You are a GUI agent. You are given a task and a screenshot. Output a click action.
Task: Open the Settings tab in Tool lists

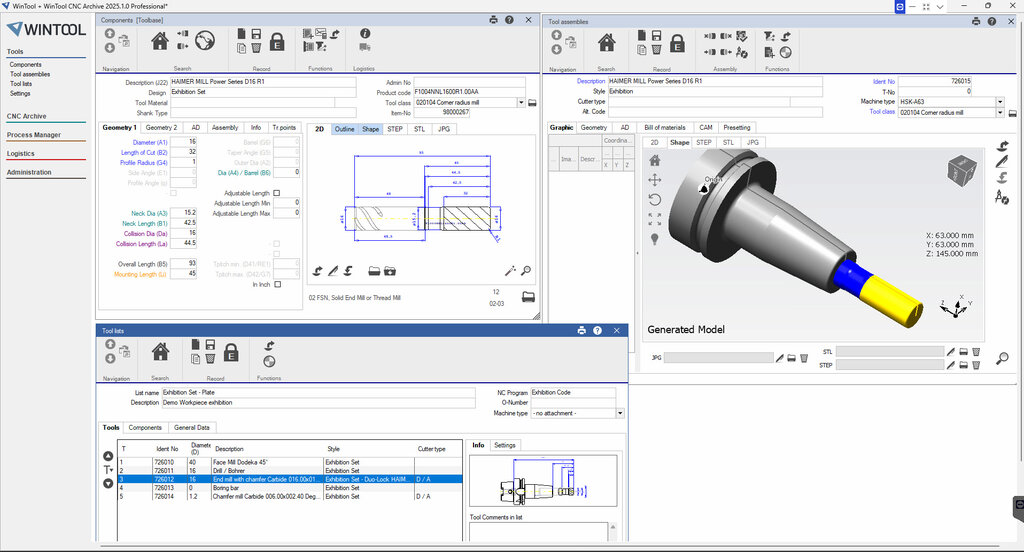click(504, 445)
